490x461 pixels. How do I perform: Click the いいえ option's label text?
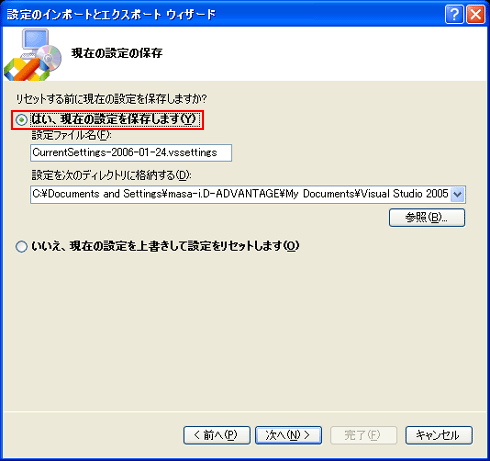click(x=165, y=247)
